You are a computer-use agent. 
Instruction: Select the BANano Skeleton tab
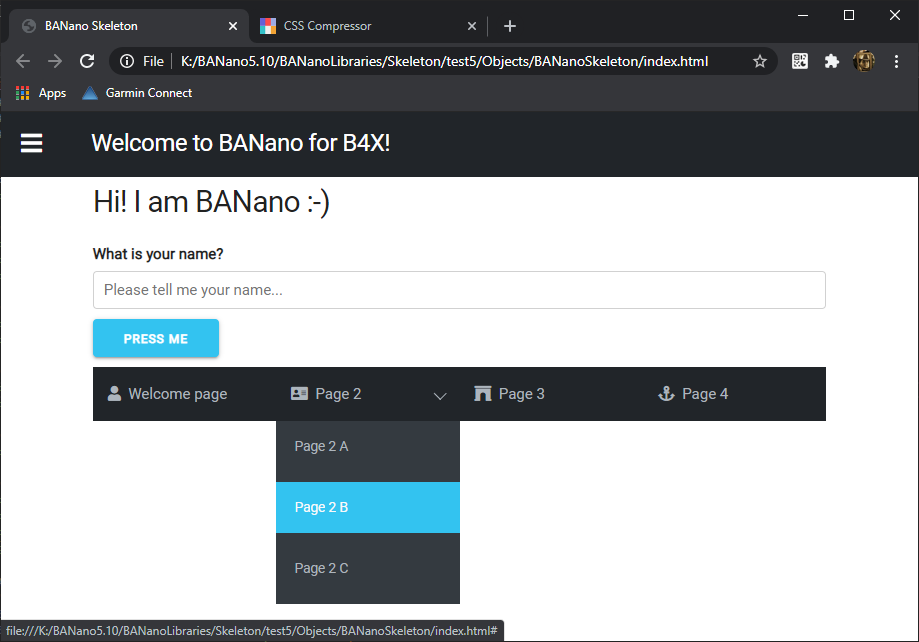click(128, 26)
